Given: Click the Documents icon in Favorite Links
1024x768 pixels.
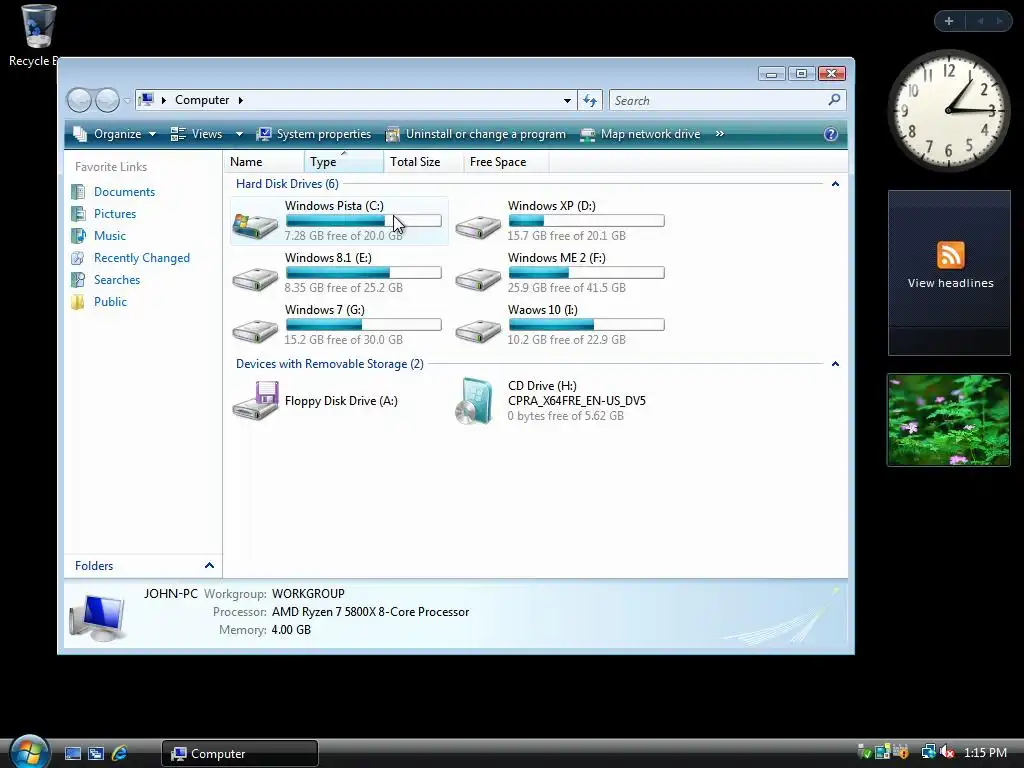Looking at the screenshot, I should click(78, 191).
